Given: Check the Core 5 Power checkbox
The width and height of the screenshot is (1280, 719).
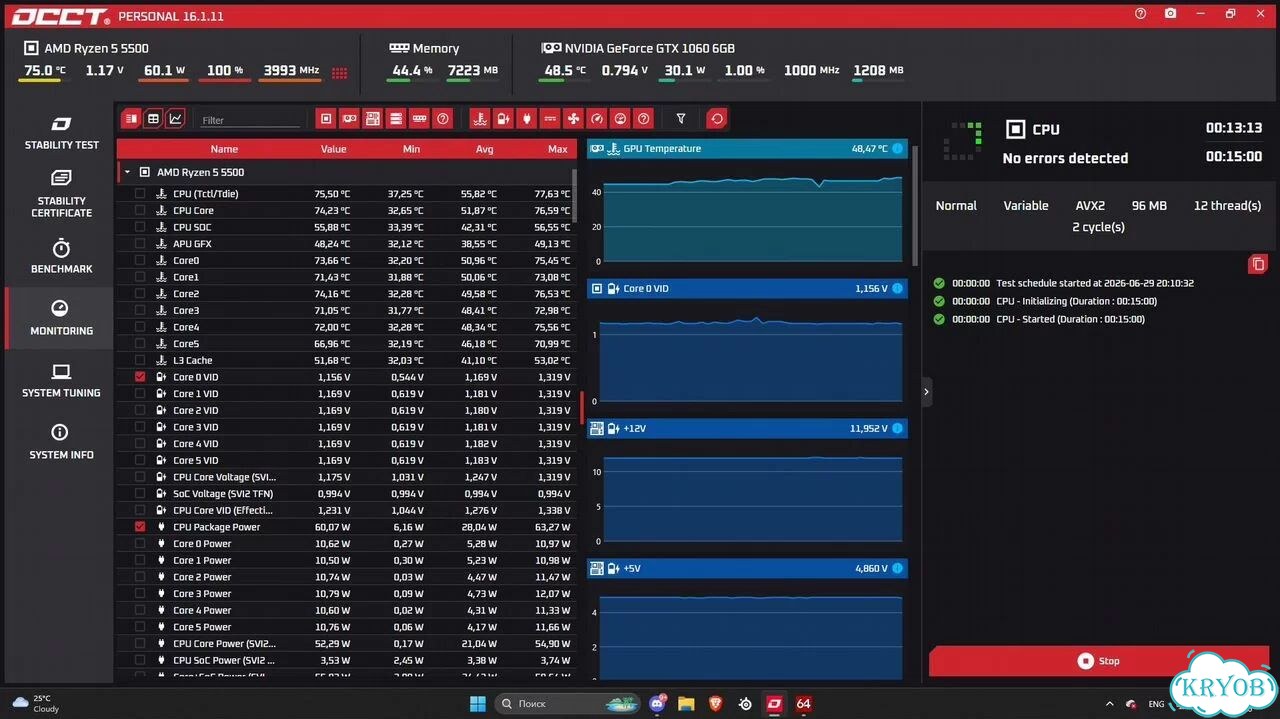Looking at the screenshot, I should [140, 627].
